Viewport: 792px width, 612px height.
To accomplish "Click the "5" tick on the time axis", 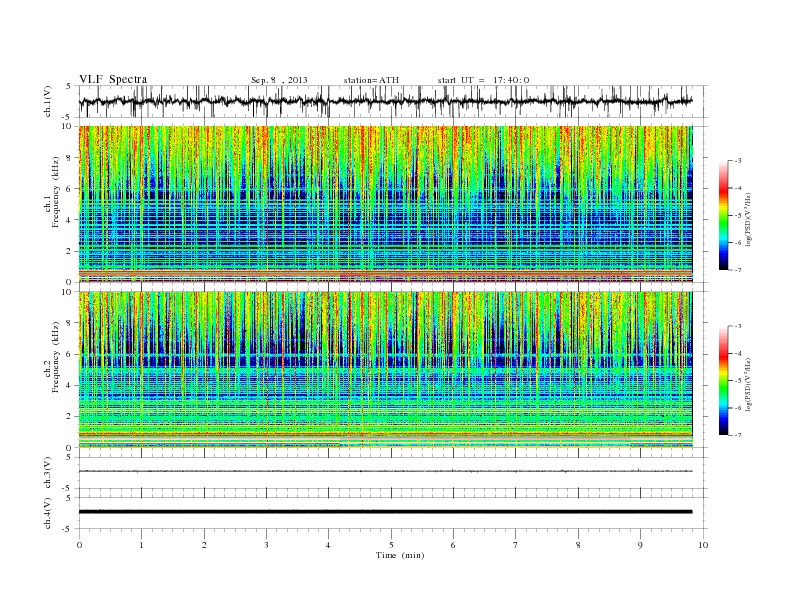I will point(391,545).
